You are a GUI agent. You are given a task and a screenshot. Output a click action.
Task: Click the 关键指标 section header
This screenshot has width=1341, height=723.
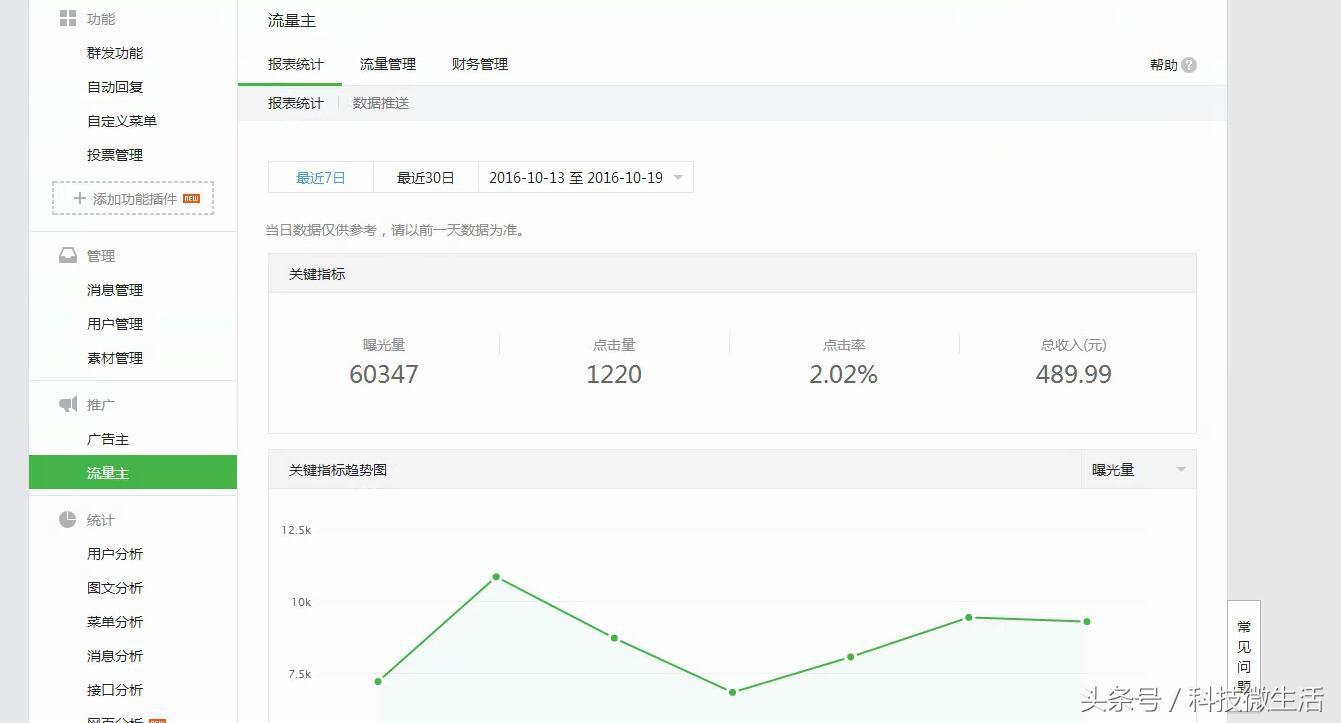click(x=317, y=273)
